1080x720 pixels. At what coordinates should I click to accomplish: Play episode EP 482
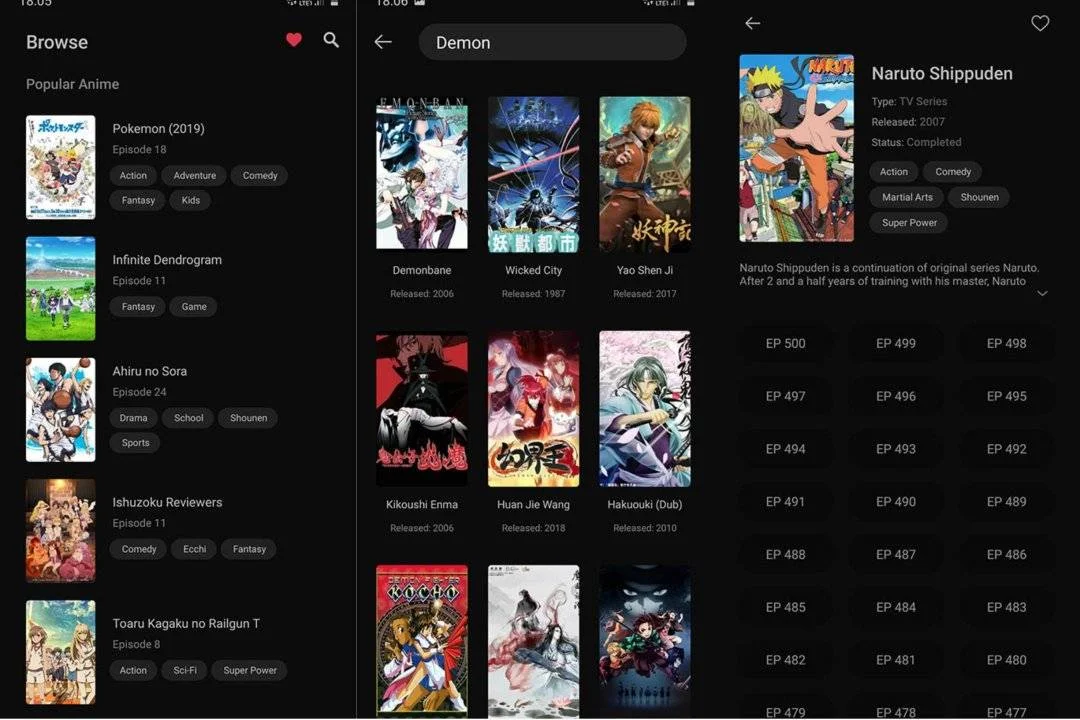(x=785, y=659)
